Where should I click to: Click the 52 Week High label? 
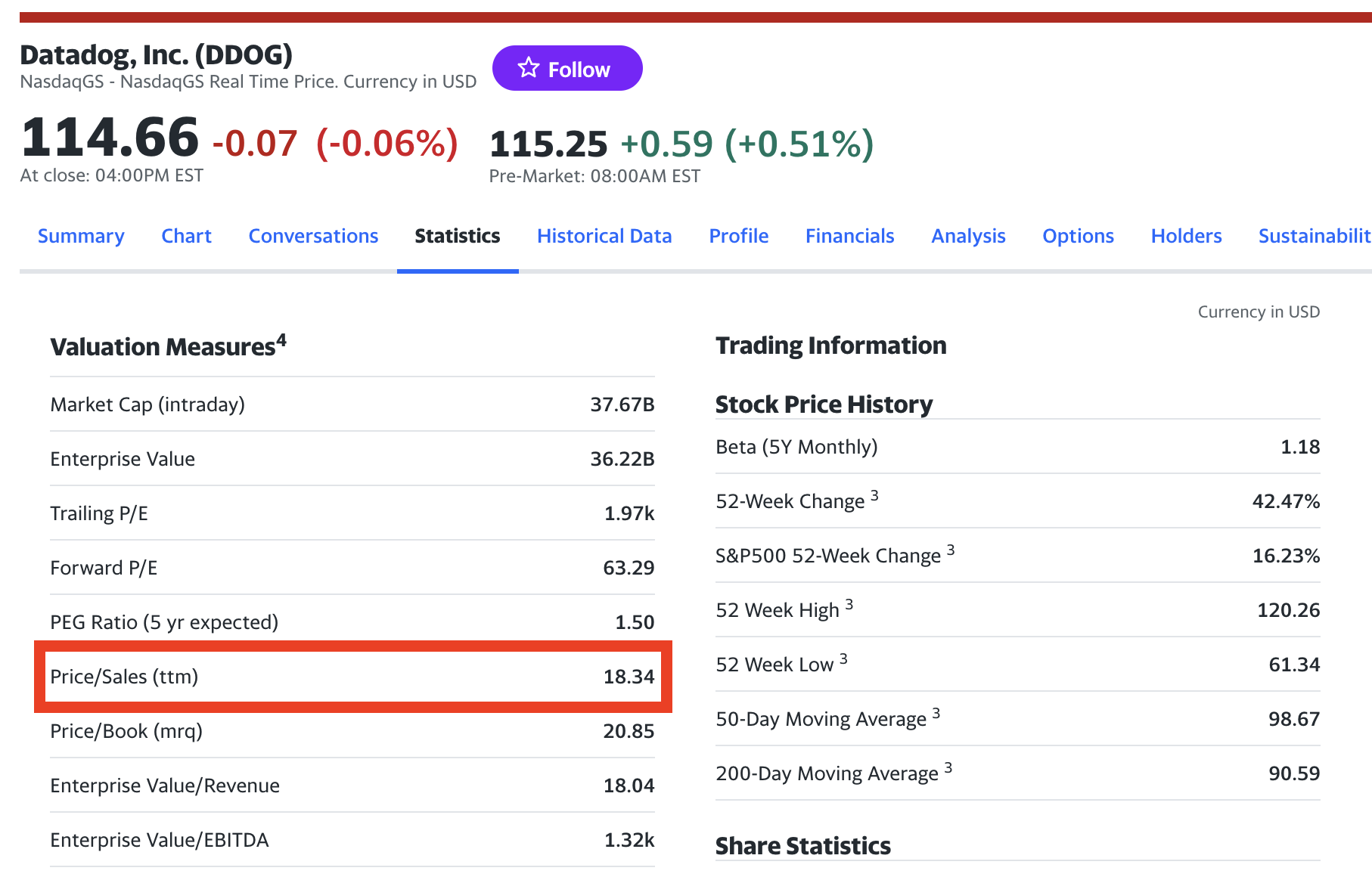[x=784, y=609]
